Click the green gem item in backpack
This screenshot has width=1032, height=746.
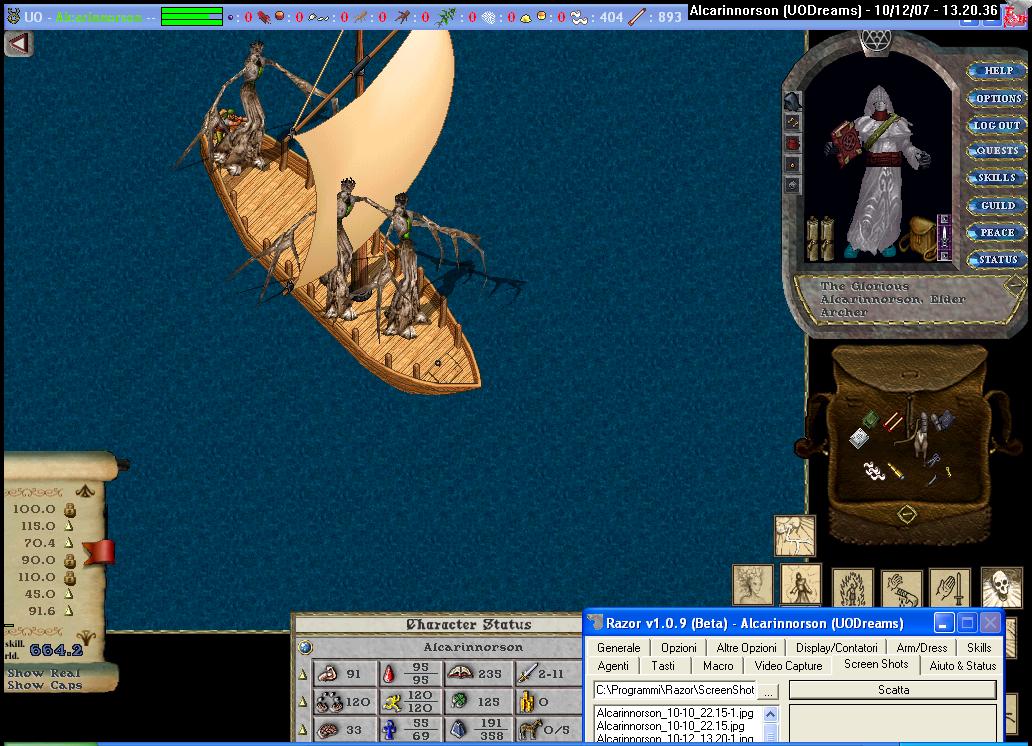tap(871, 419)
